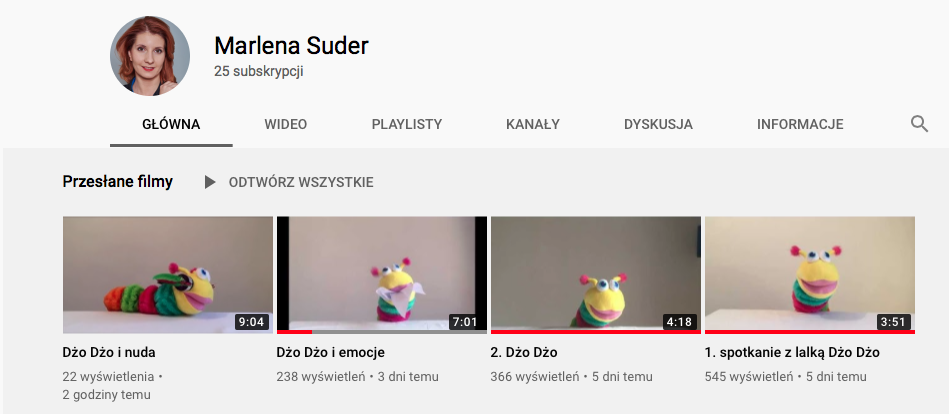This screenshot has width=949, height=414.
Task: Click the 1. spotkanie z lalką Dżo Dżo title
Action: [x=792, y=352]
